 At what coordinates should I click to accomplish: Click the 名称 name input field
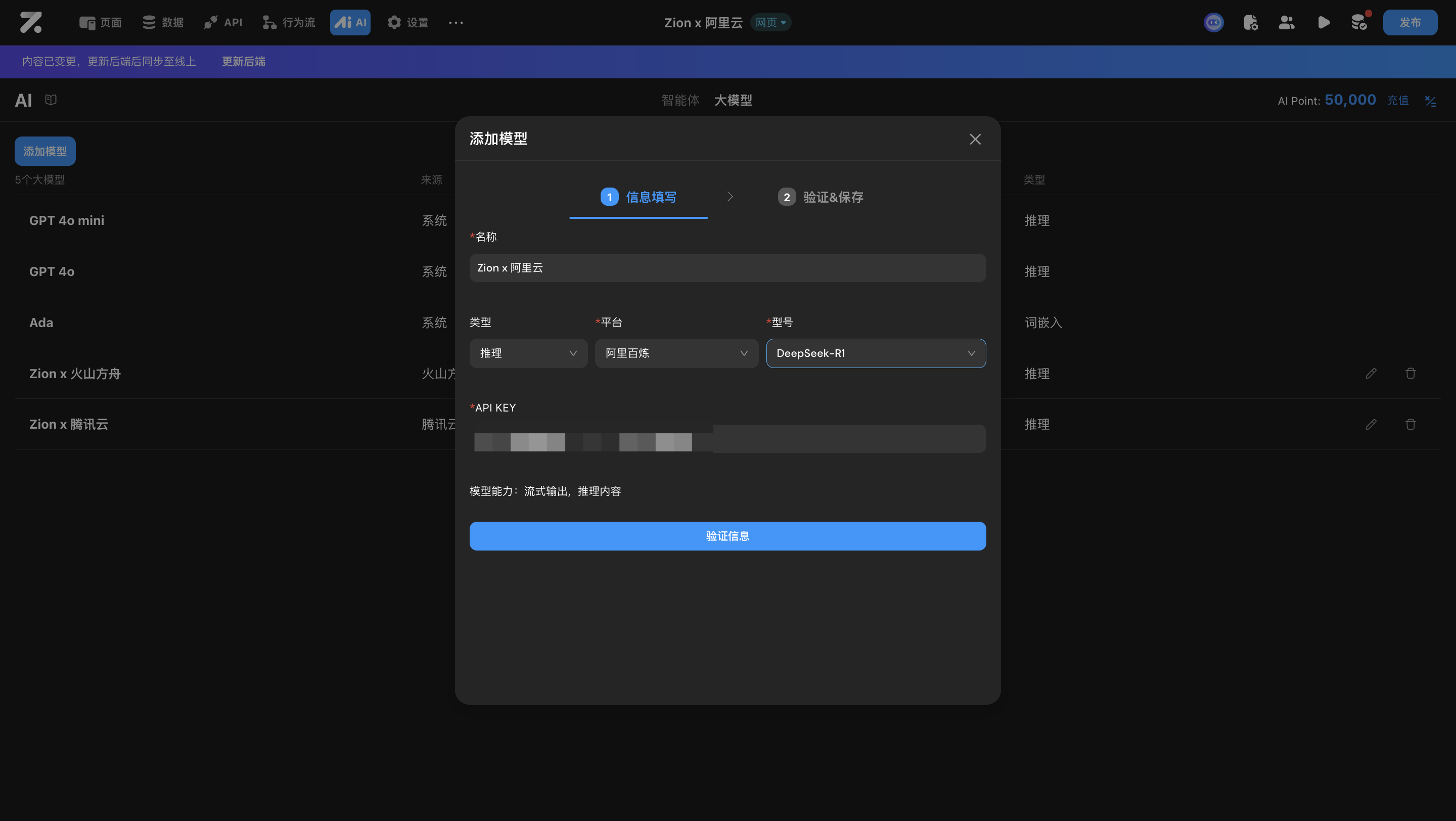(728, 268)
